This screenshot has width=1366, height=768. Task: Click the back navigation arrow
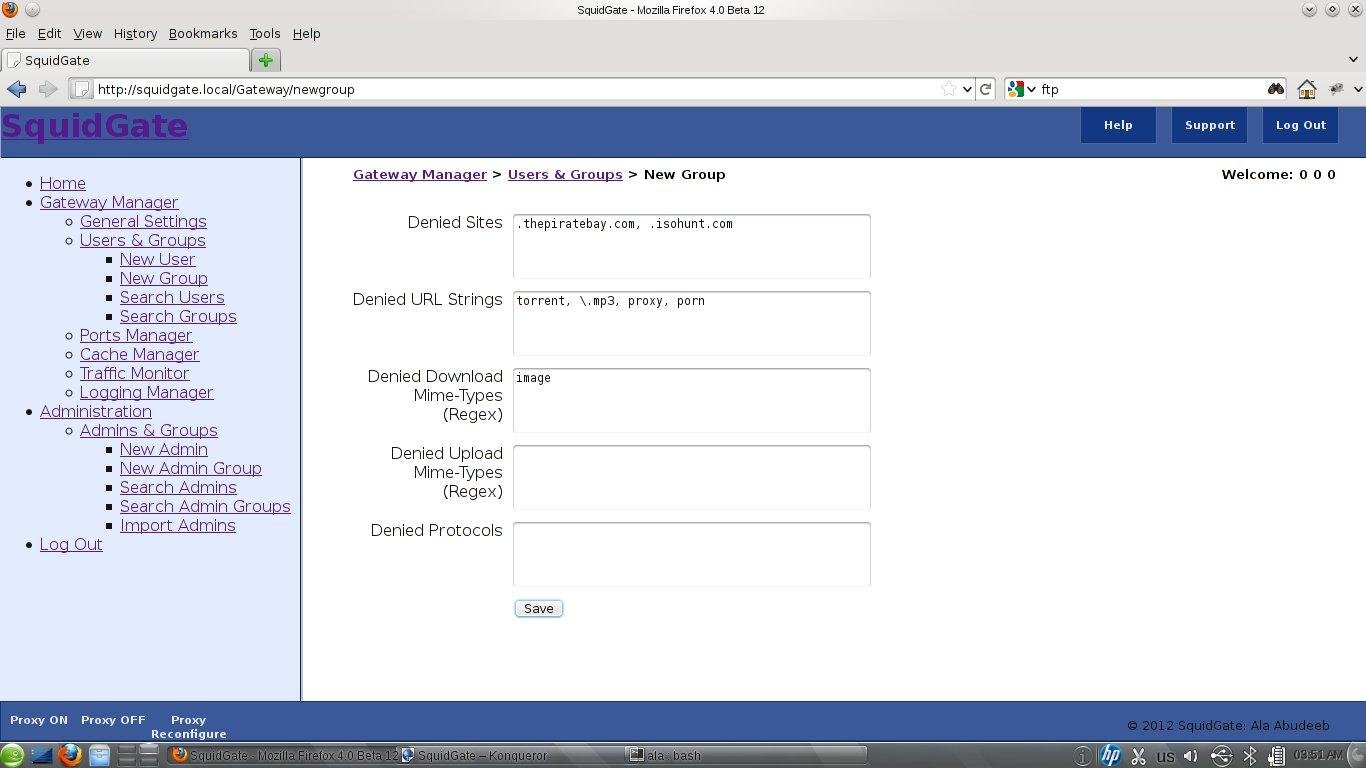(16, 89)
